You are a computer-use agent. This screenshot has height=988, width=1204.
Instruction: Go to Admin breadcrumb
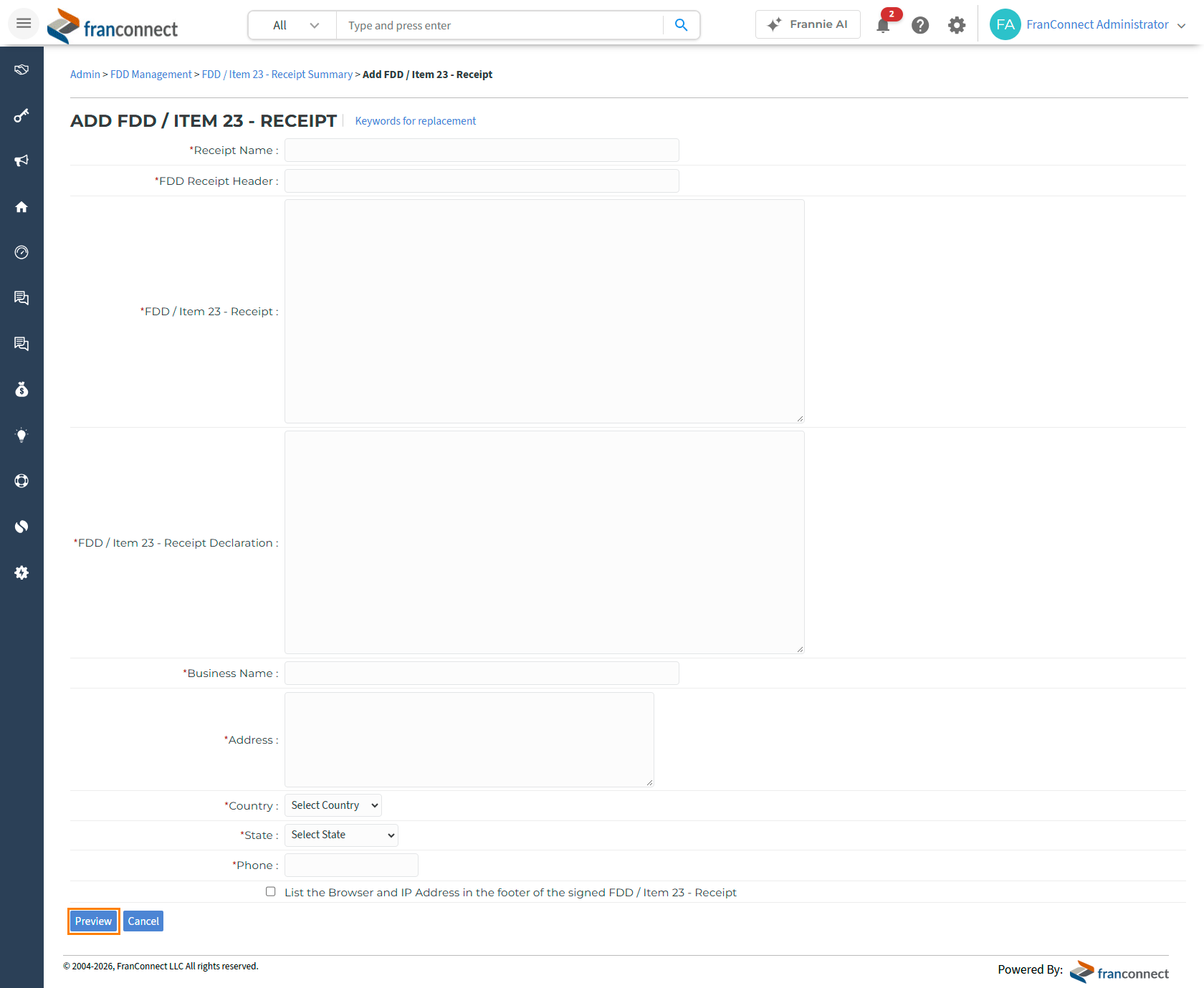(x=85, y=75)
